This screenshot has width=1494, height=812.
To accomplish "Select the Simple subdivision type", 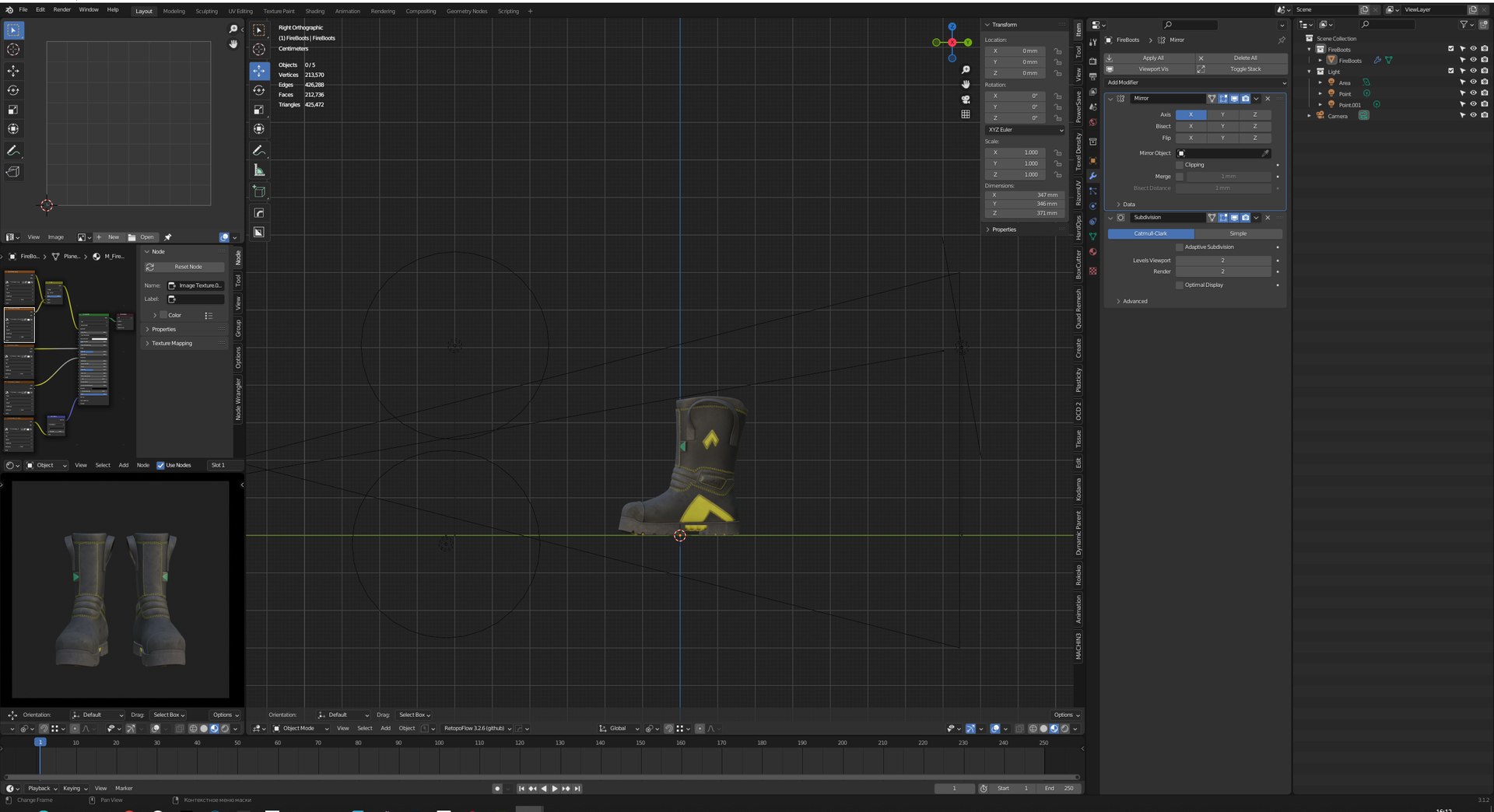I will 1238,233.
